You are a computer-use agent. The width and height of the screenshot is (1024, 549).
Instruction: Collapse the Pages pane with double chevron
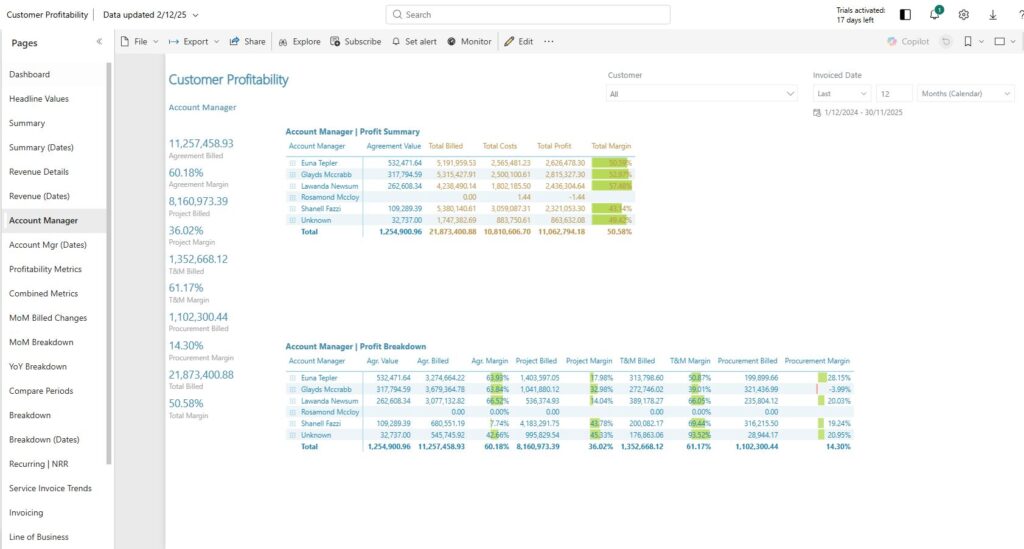(x=99, y=42)
